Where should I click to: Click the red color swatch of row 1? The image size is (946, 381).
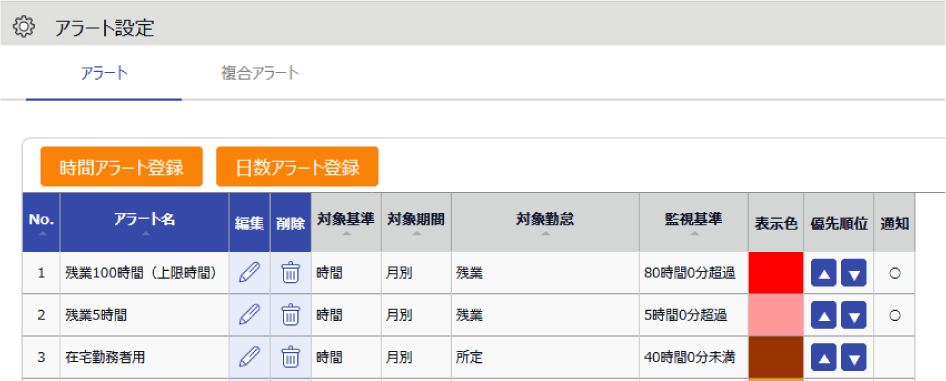776,273
